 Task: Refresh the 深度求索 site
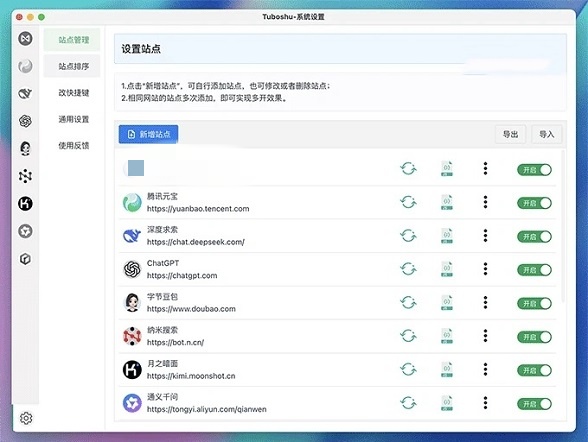[x=408, y=236]
